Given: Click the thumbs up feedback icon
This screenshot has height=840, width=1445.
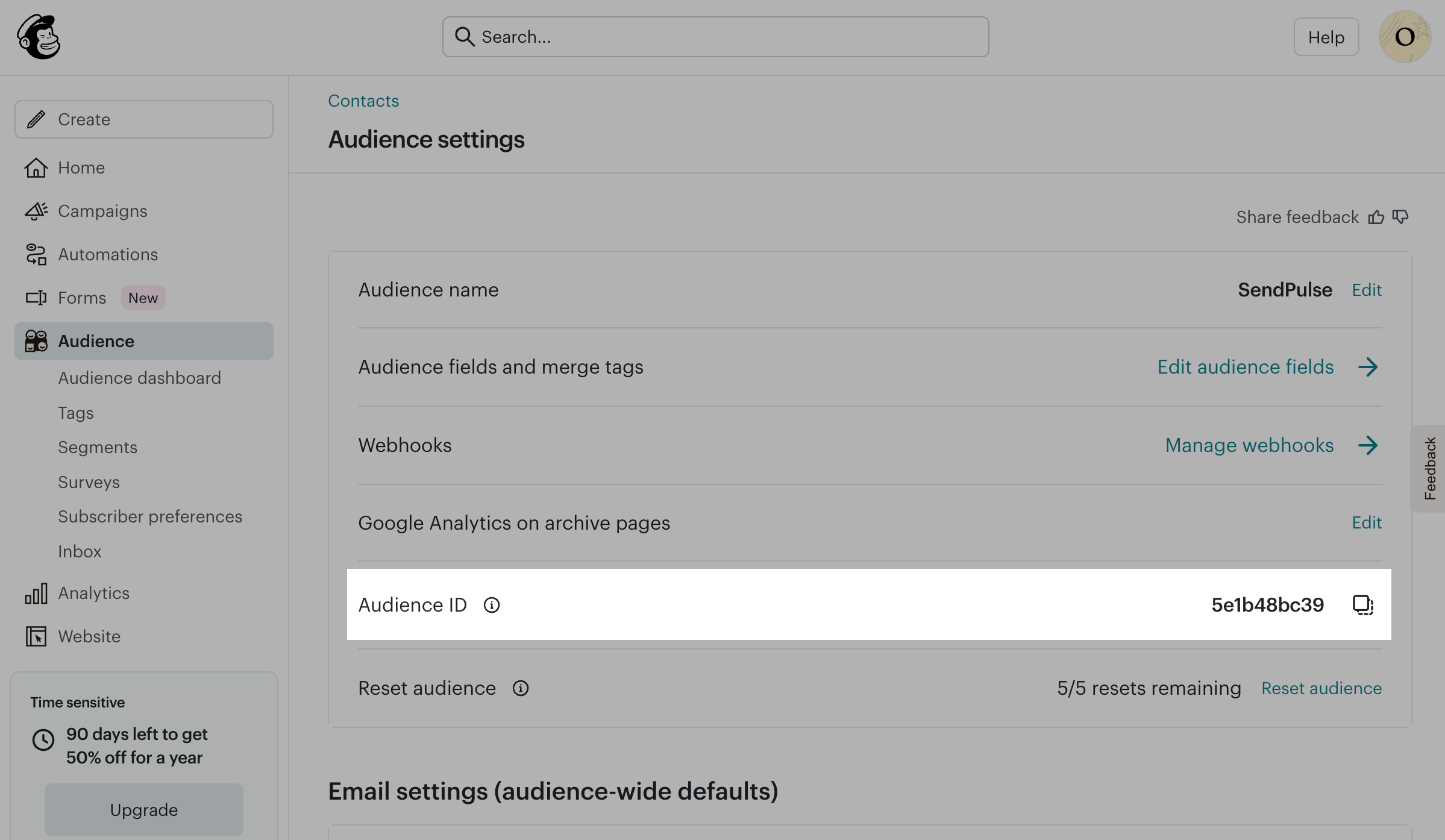Looking at the screenshot, I should point(1376,217).
